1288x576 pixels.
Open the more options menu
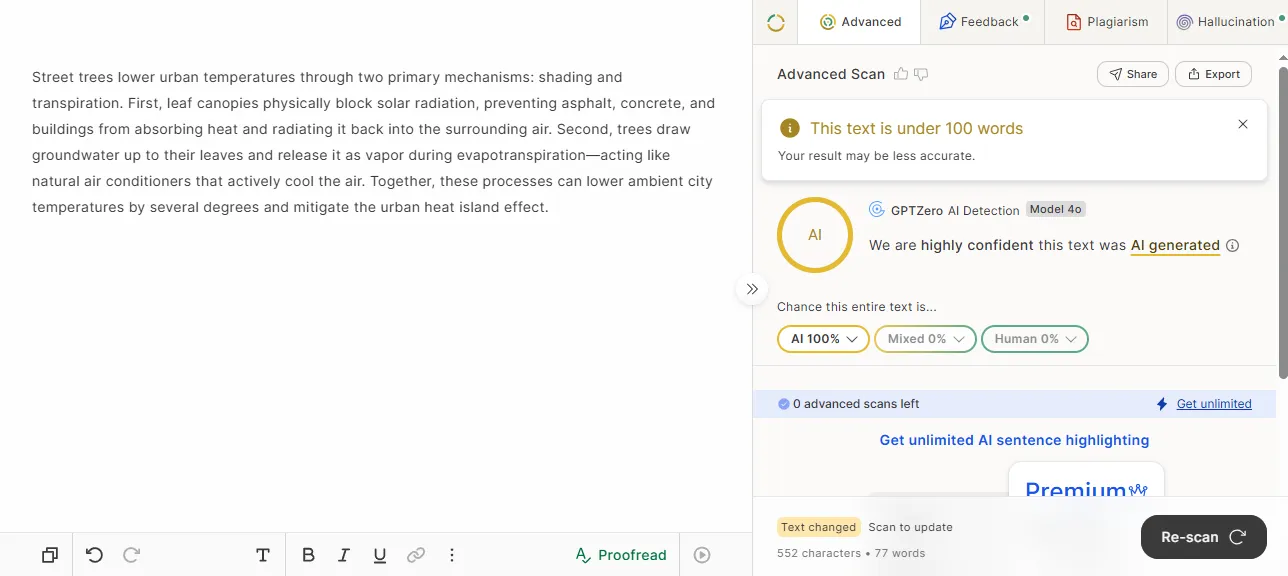(452, 555)
